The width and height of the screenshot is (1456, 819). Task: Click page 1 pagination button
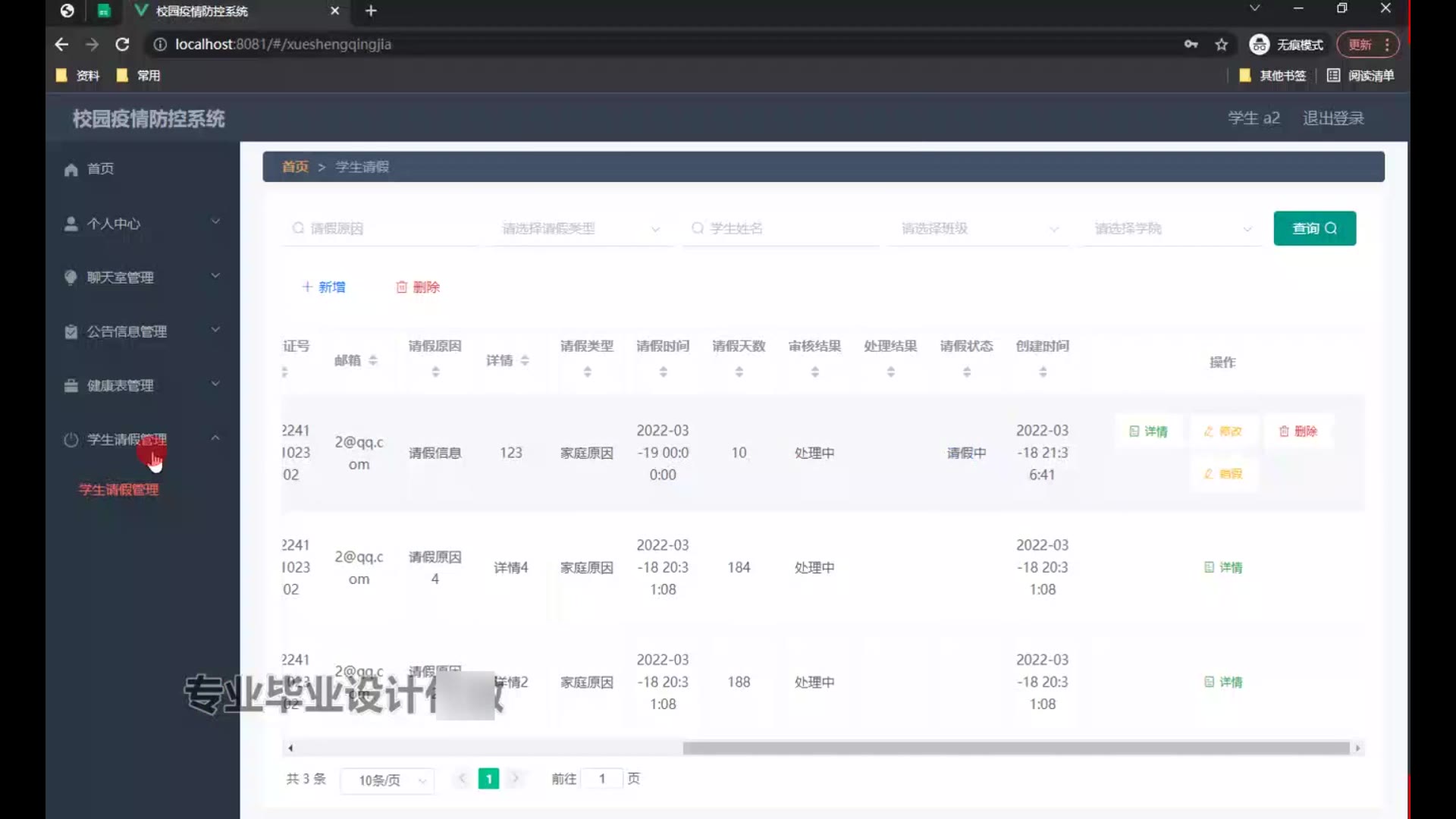488,779
